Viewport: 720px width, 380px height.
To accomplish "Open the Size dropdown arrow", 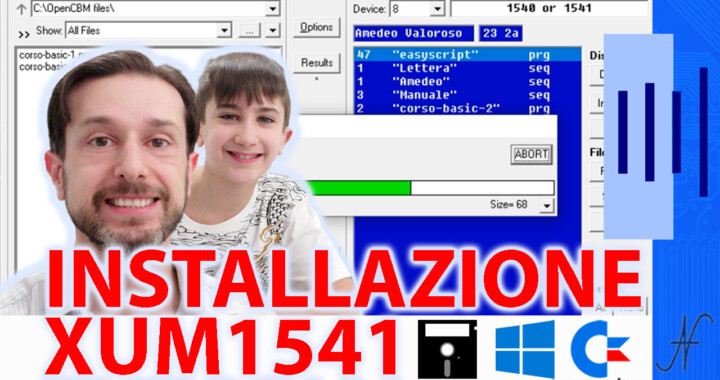I will [x=546, y=205].
